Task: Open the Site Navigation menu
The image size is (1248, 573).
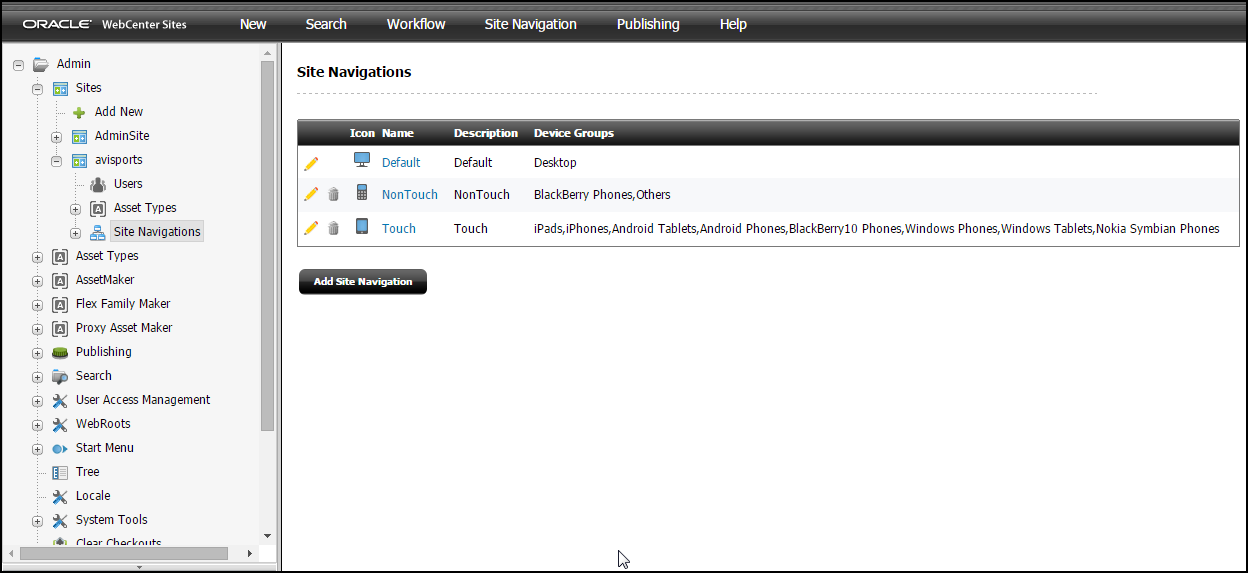Action: point(530,24)
